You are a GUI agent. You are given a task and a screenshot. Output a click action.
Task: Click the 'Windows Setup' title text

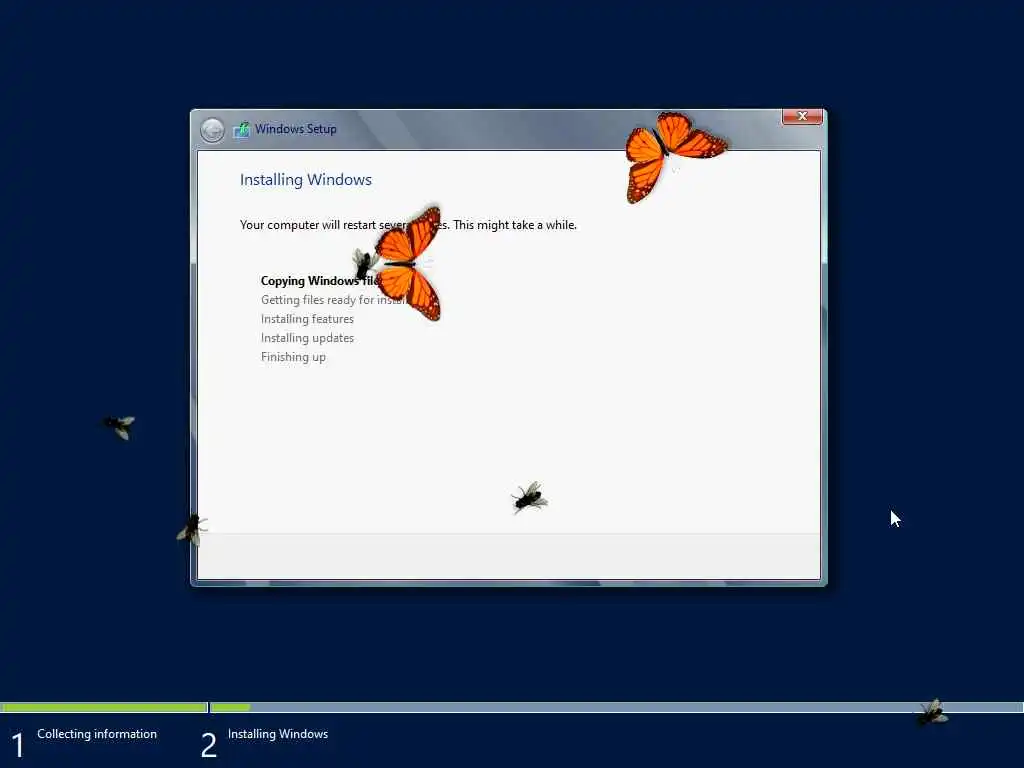coord(296,129)
